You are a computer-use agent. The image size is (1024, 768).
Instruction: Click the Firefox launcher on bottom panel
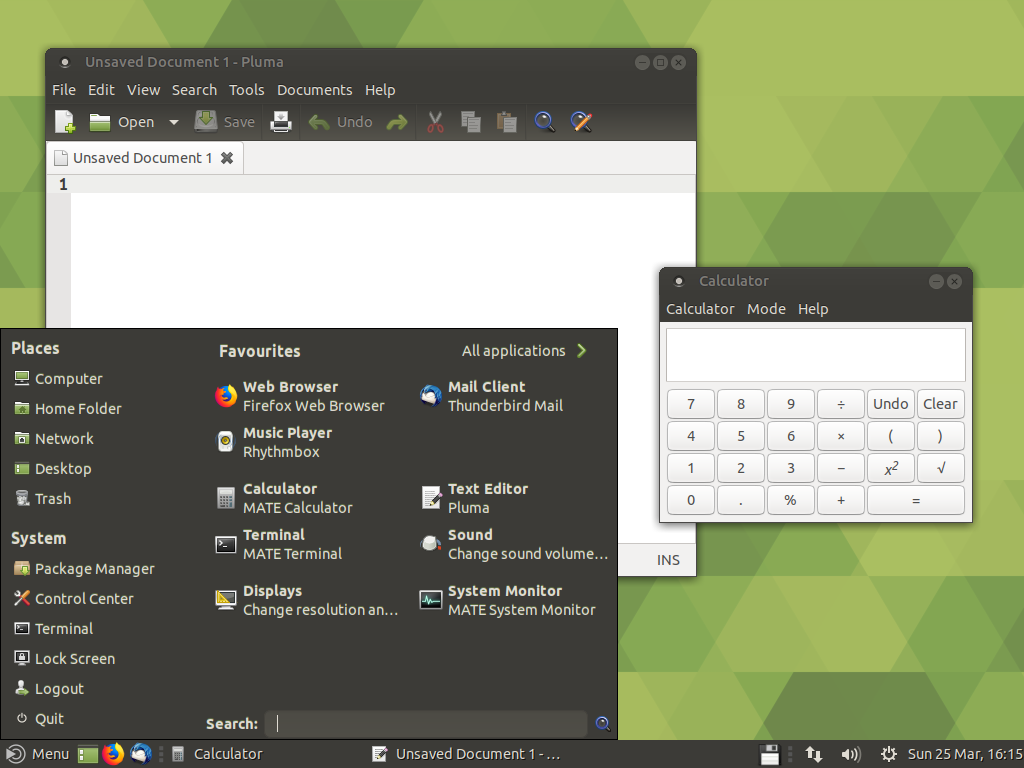pyautogui.click(x=113, y=754)
